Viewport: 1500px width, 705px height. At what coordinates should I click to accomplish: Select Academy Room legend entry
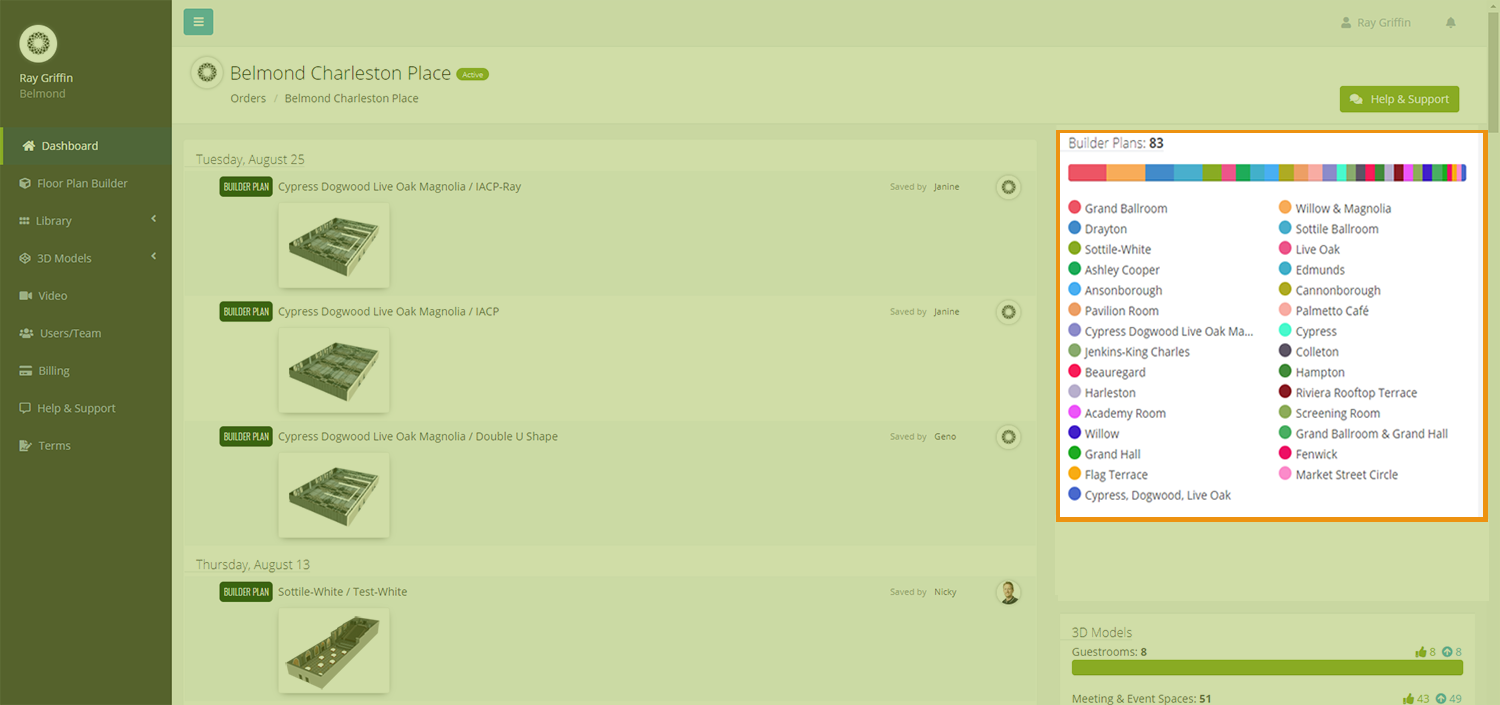pyautogui.click(x=1117, y=413)
